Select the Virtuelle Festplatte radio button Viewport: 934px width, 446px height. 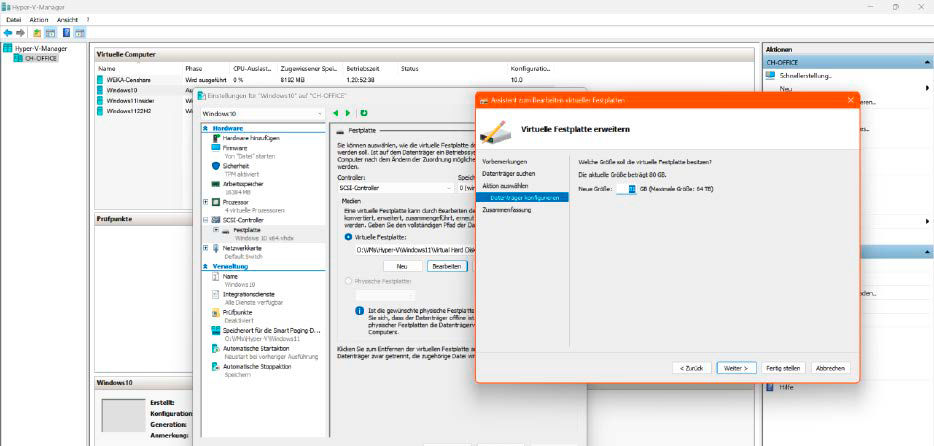[x=348, y=236]
